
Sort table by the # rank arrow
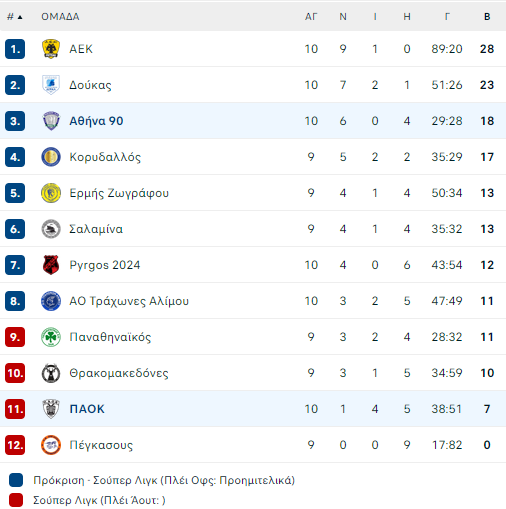click(15, 17)
